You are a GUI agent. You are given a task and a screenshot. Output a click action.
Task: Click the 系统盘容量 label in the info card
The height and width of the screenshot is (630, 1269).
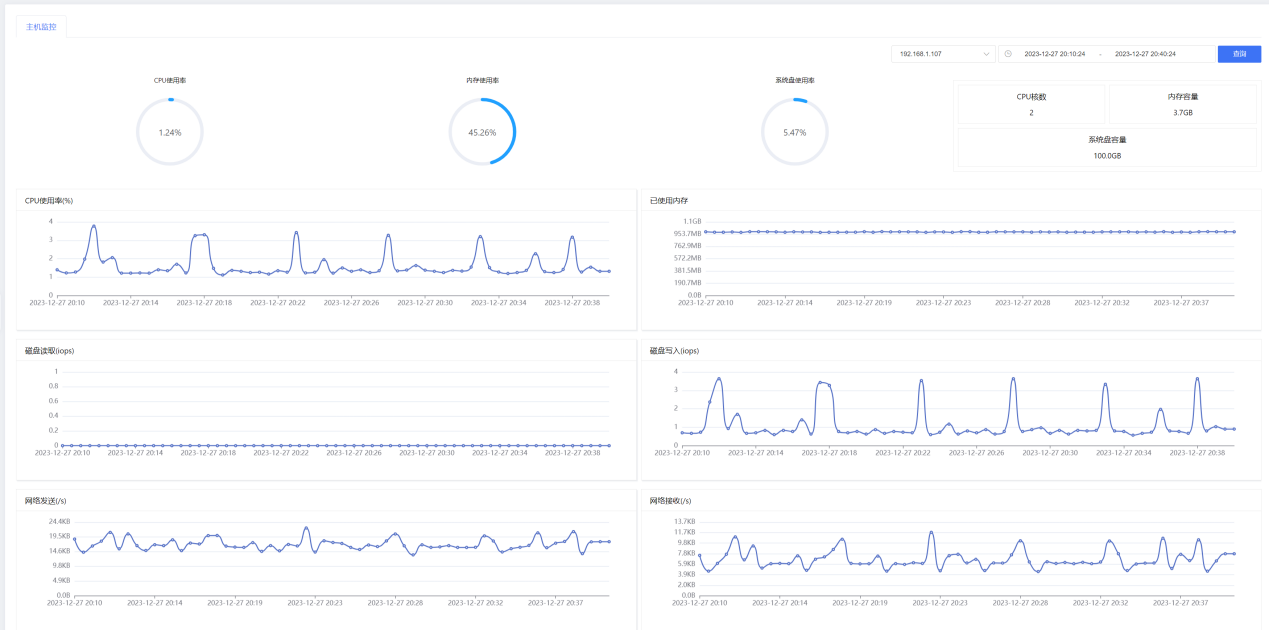pos(1107,140)
